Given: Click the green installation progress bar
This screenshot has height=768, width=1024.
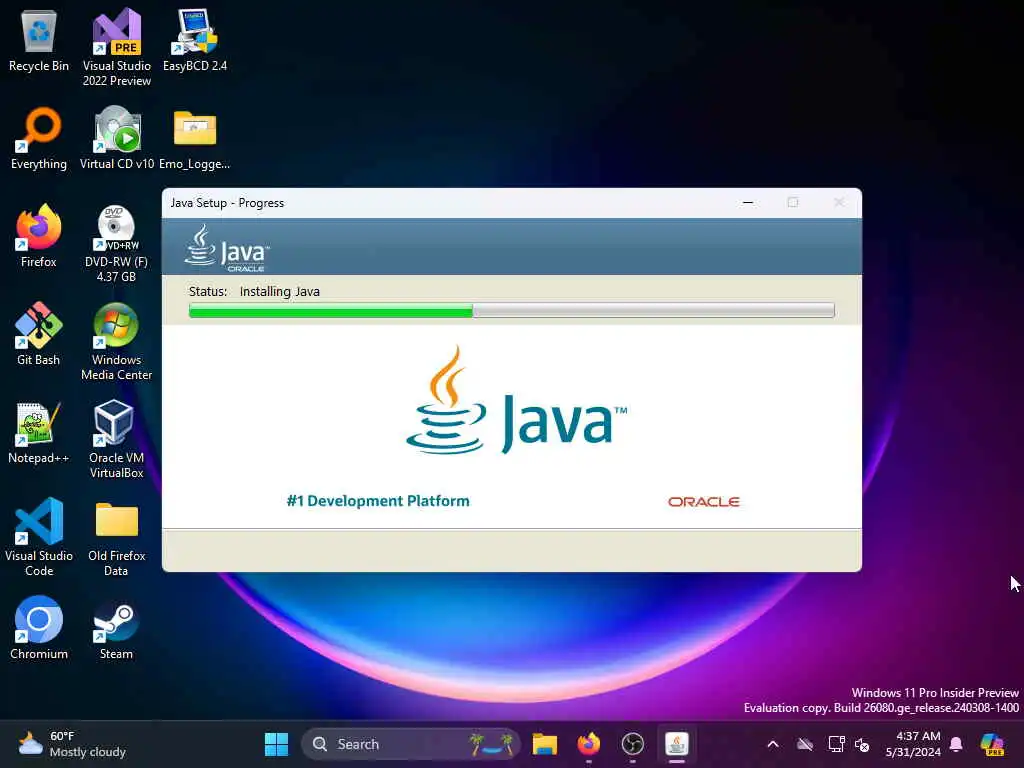Looking at the screenshot, I should pos(511,310).
